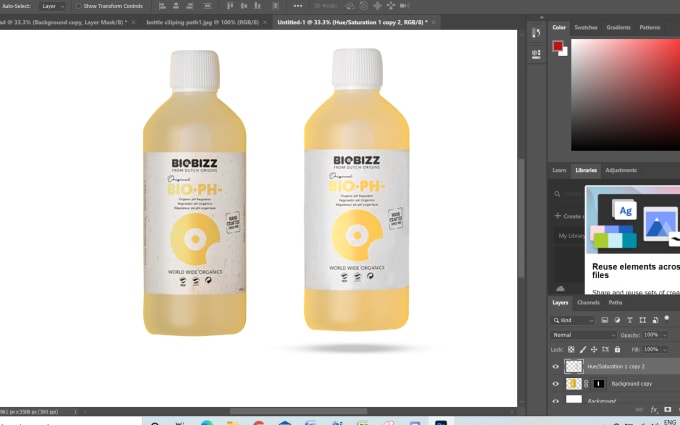Click the align right edges icon
Viewport: 680px width, 425px height.
pyautogui.click(x=190, y=6)
